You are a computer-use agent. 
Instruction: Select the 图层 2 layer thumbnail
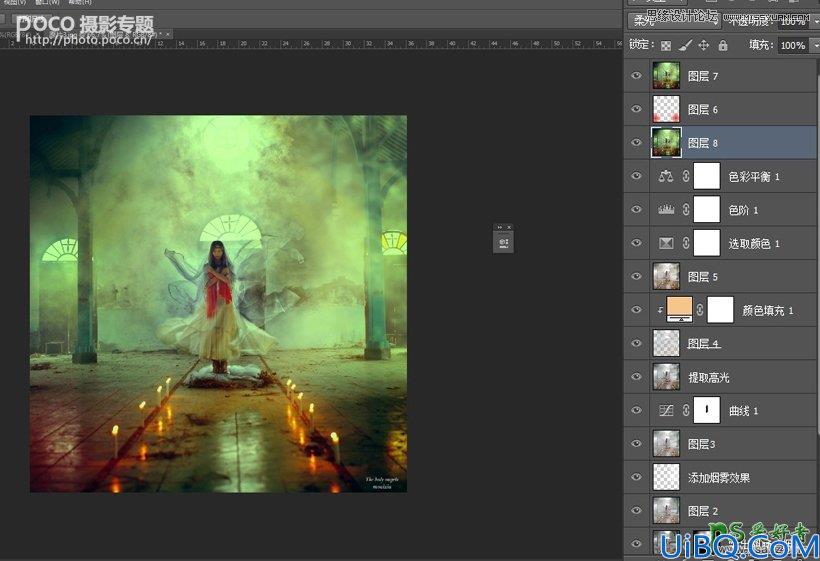666,511
